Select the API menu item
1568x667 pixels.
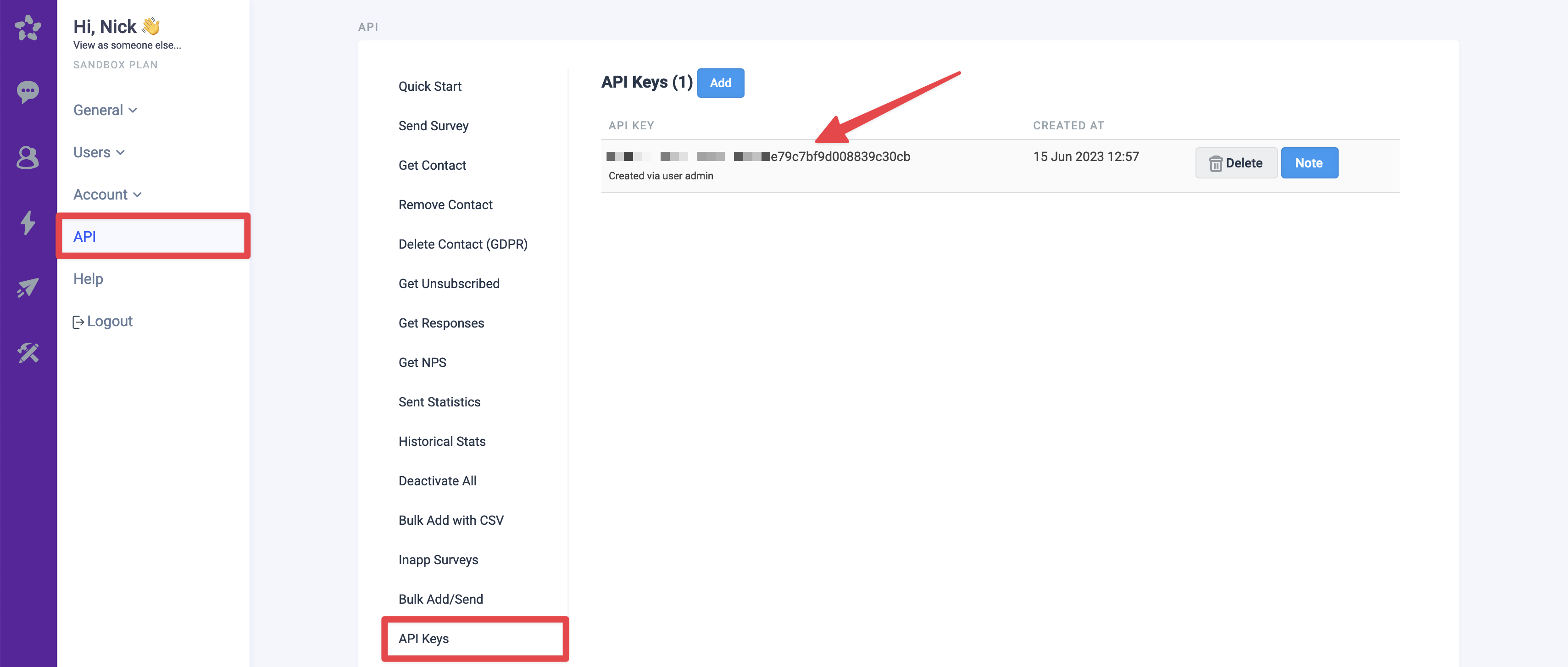(x=84, y=237)
